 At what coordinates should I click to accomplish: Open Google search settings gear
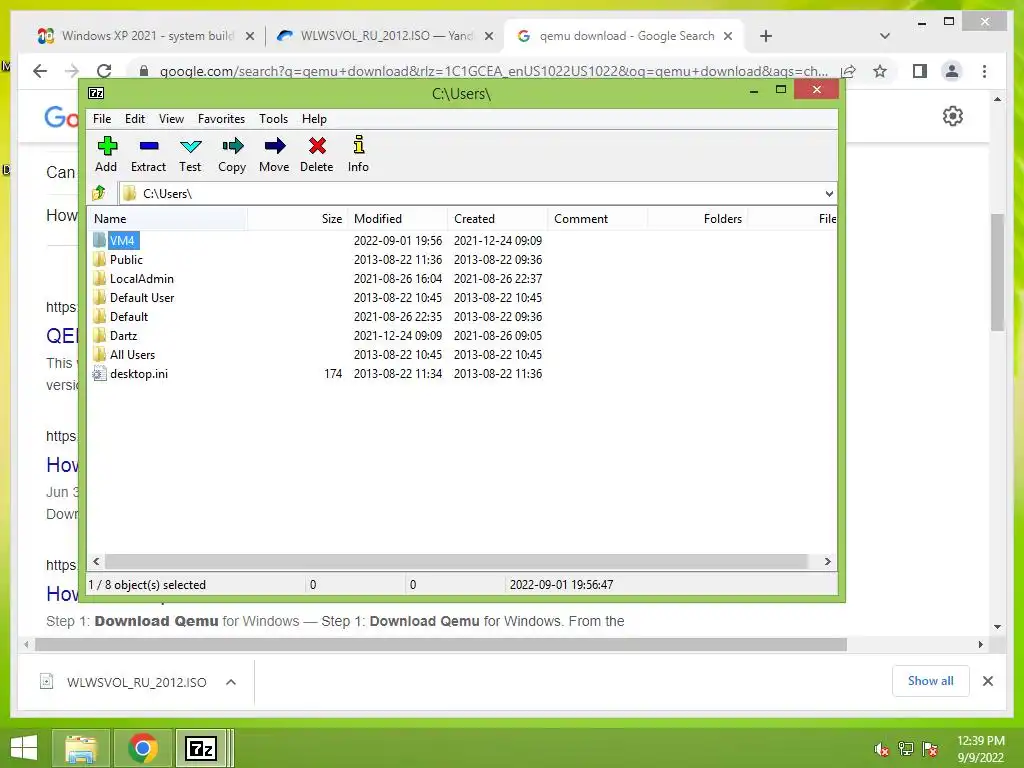[953, 116]
